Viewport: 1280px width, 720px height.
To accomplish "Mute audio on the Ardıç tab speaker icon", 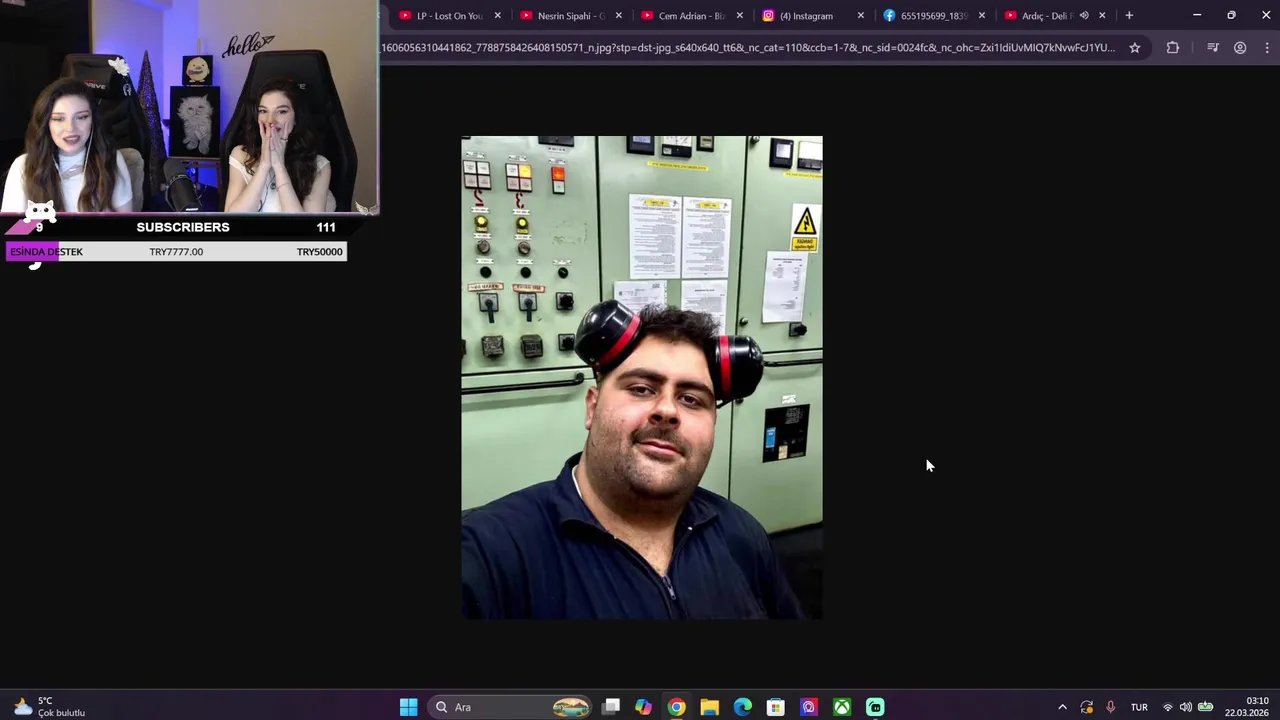I will pos(1084,15).
